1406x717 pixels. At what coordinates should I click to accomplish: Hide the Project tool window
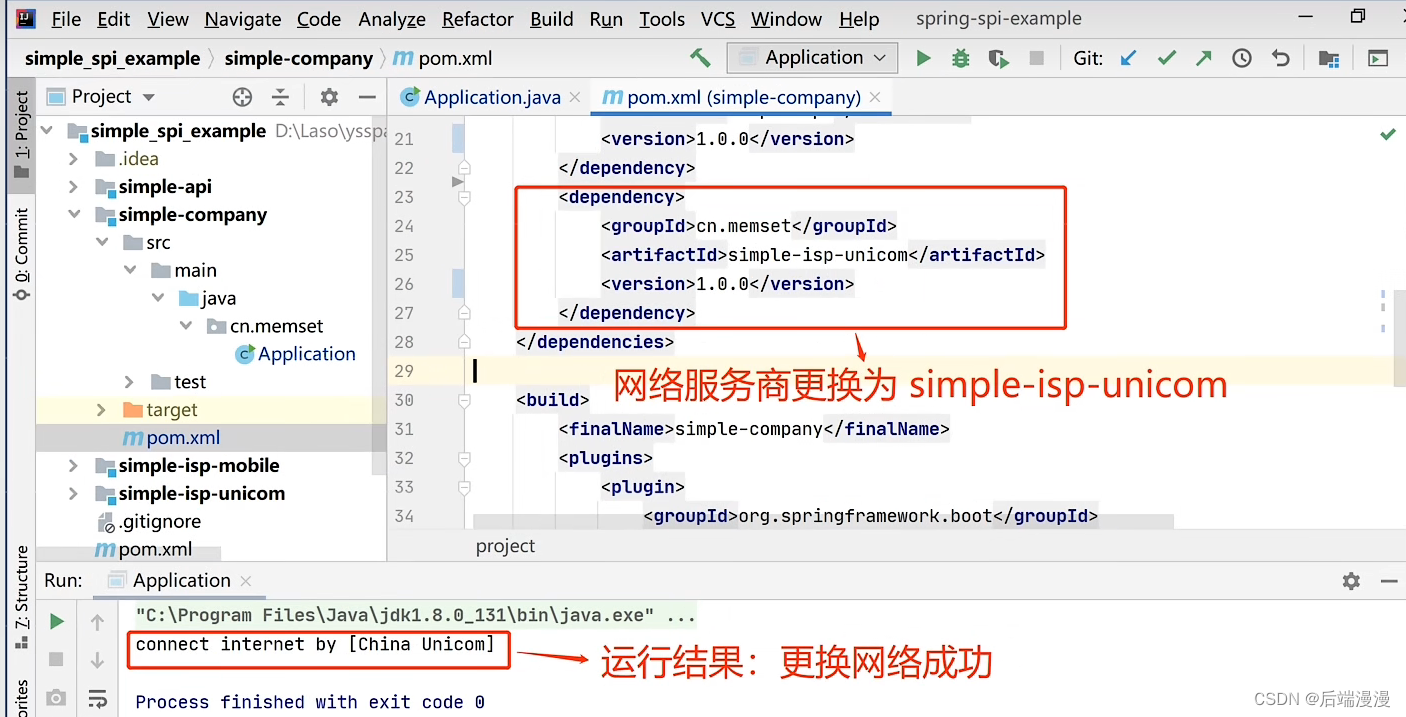367,97
